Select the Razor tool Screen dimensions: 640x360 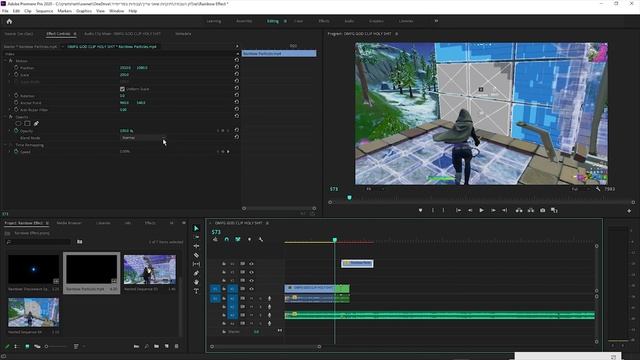(196, 255)
